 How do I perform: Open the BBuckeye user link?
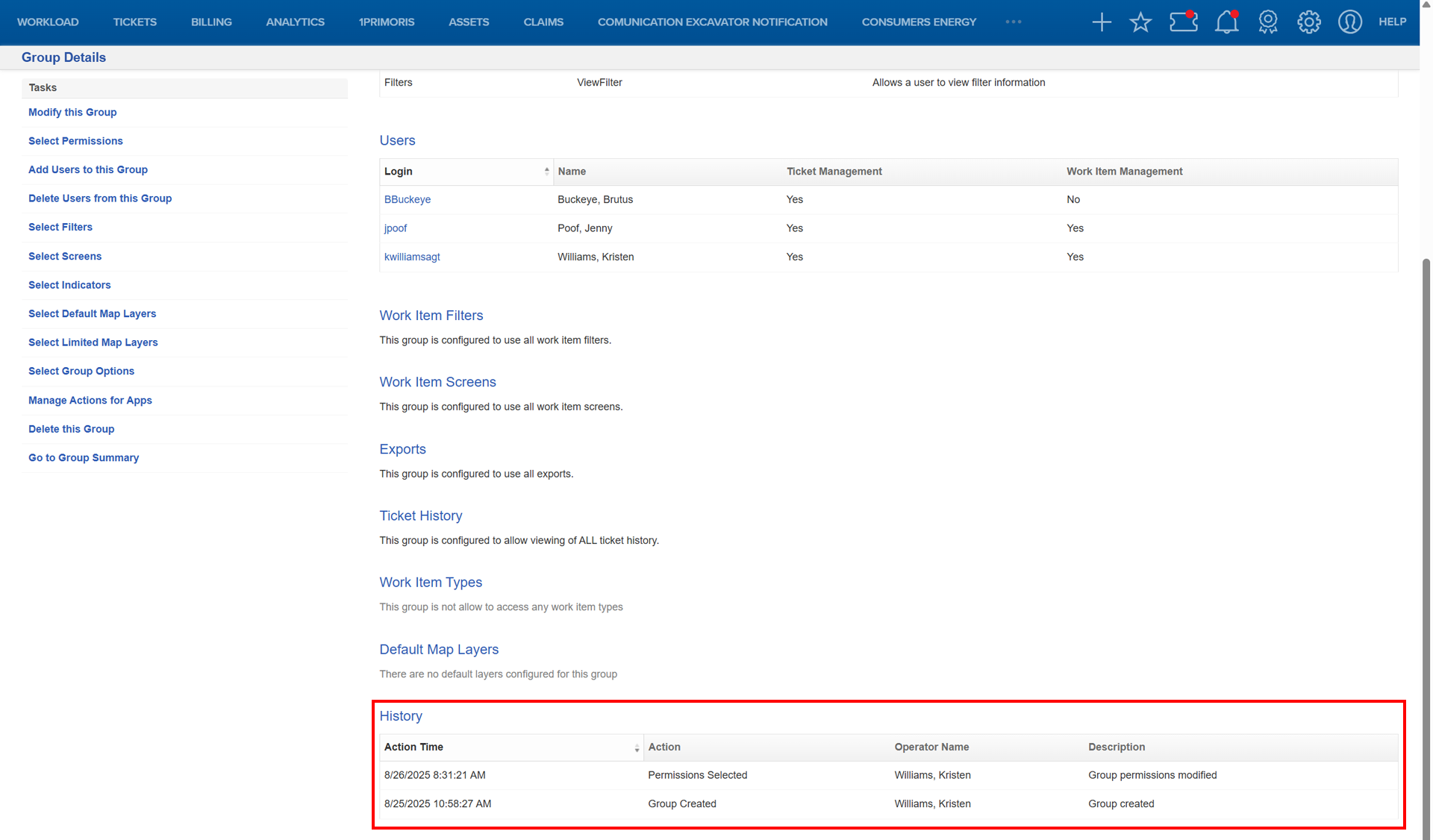[408, 199]
